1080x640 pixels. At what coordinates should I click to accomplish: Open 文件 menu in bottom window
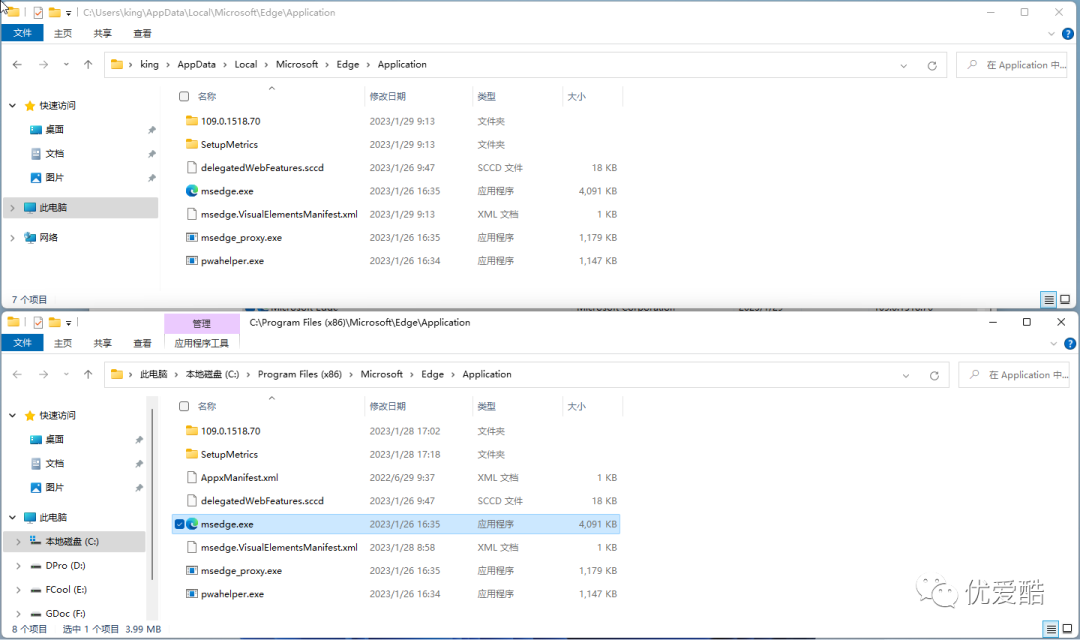[x=22, y=343]
